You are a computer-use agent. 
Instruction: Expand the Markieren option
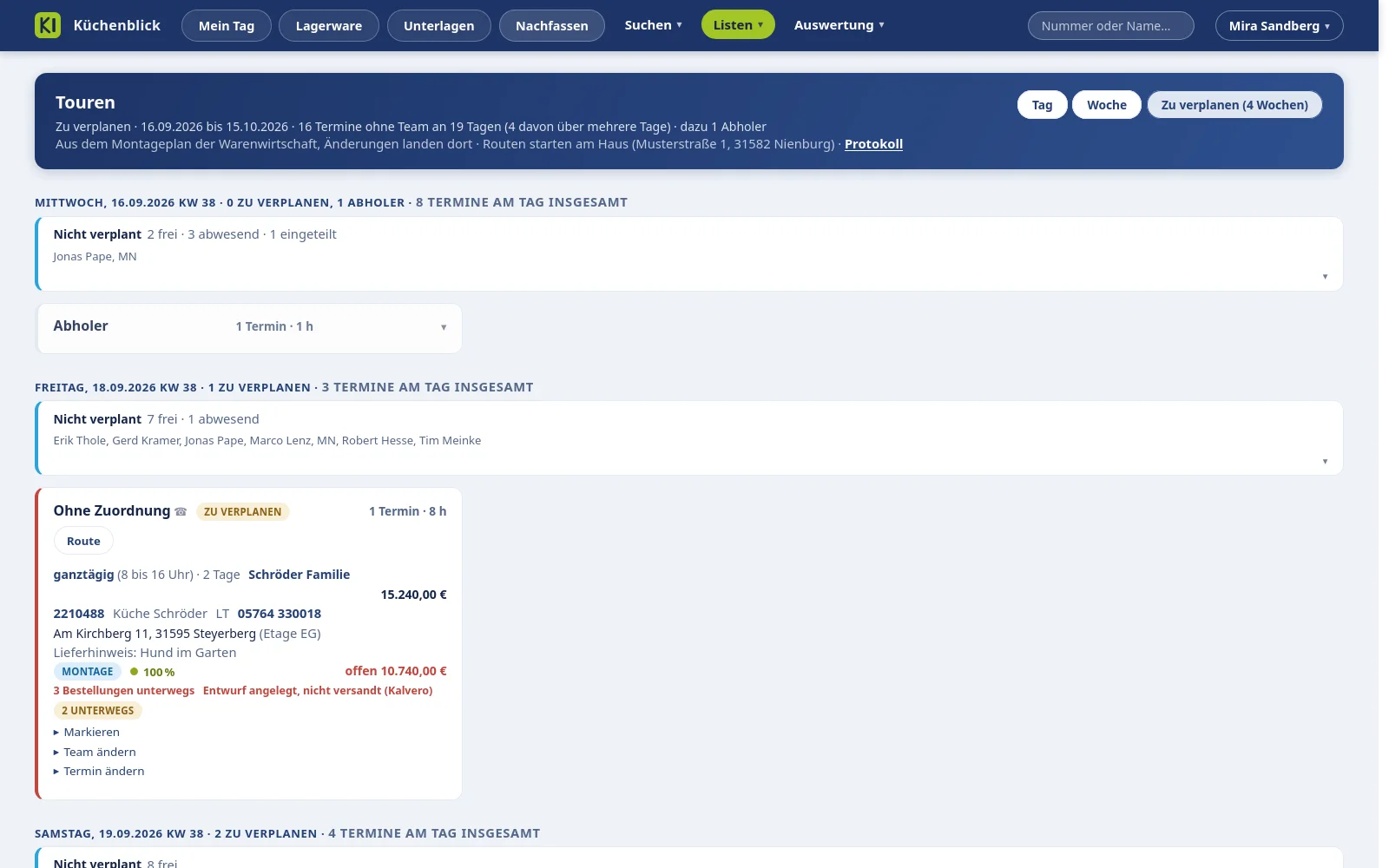click(x=87, y=733)
